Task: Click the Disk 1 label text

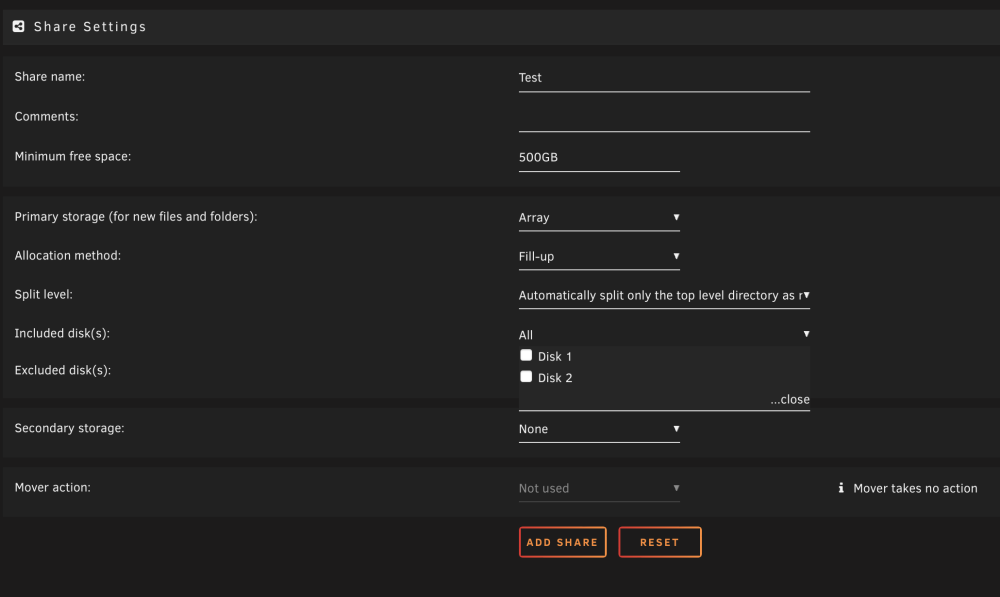Action: click(x=555, y=357)
